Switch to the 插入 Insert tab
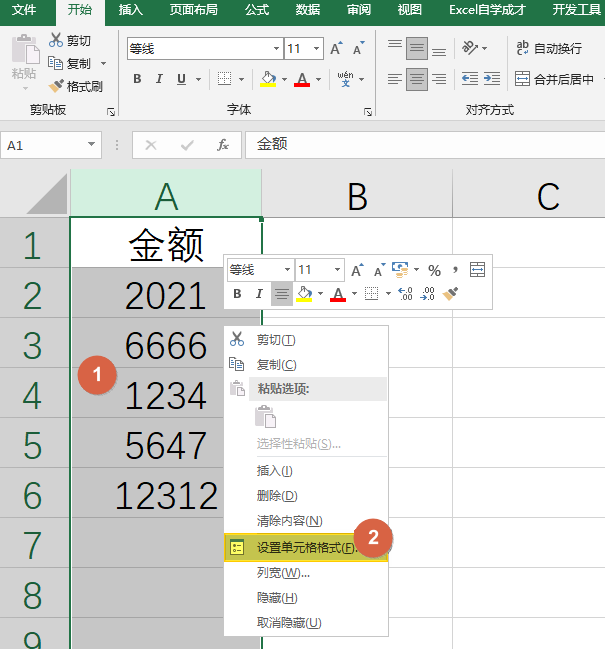The image size is (605, 649). pos(131,10)
